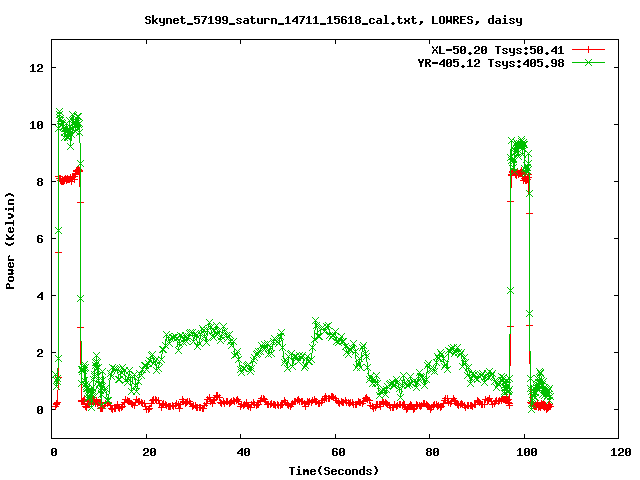Viewport: 640px width, 480px height.
Task: Click the red line sample for XL legend
Action: click(x=588, y=50)
